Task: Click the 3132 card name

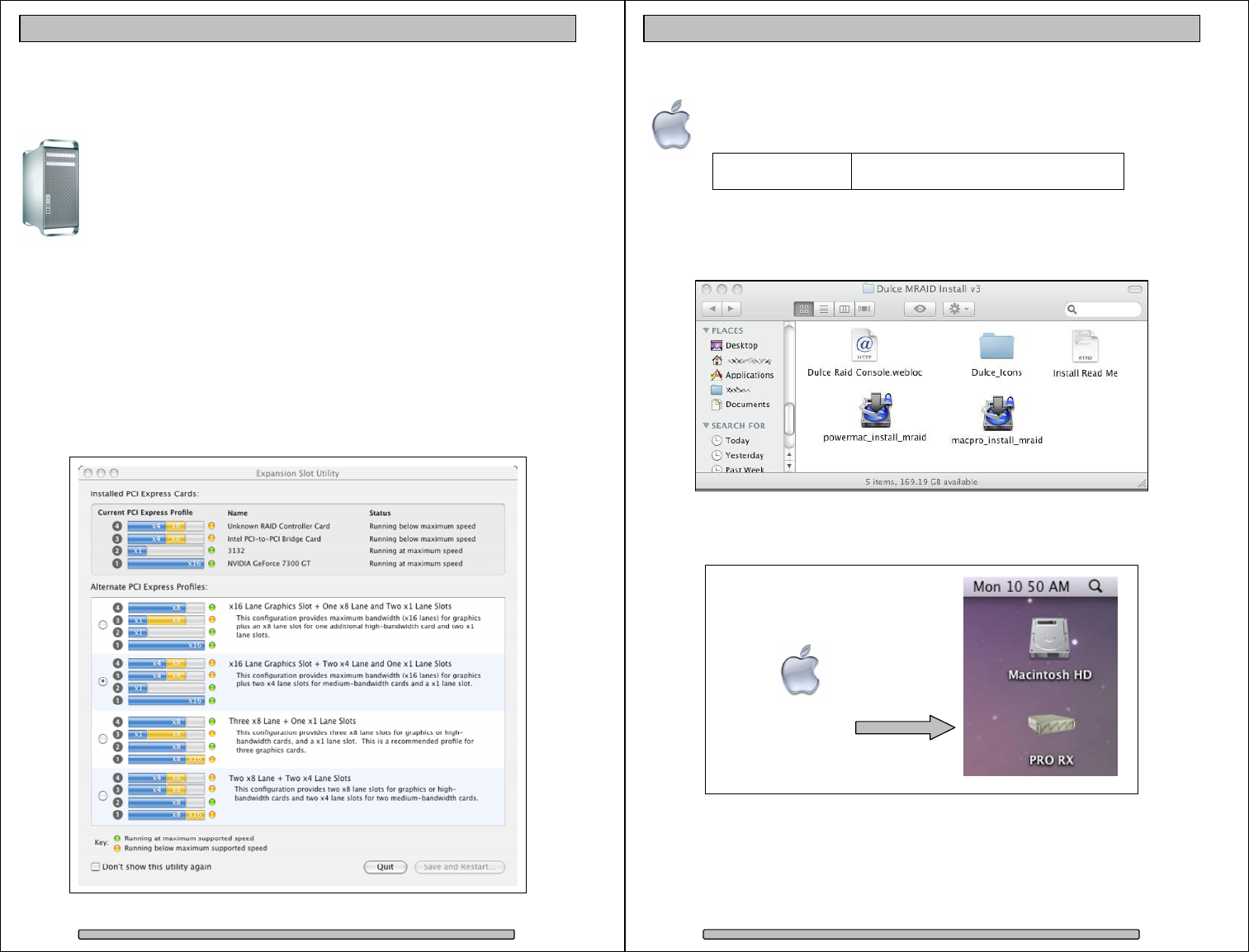Action: point(236,552)
